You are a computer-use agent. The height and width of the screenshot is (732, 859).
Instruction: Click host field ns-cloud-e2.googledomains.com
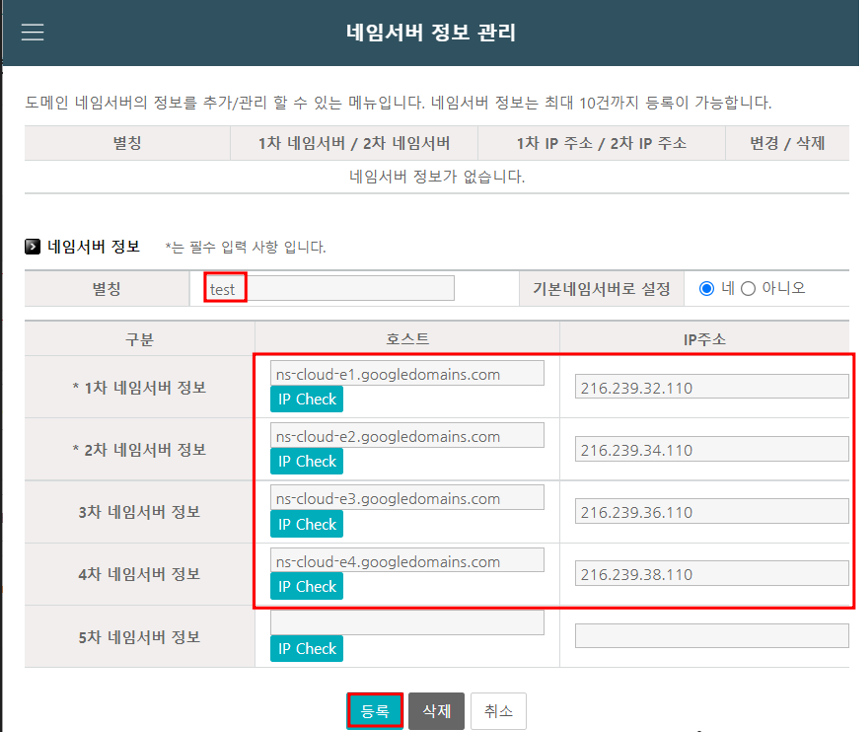(x=407, y=435)
